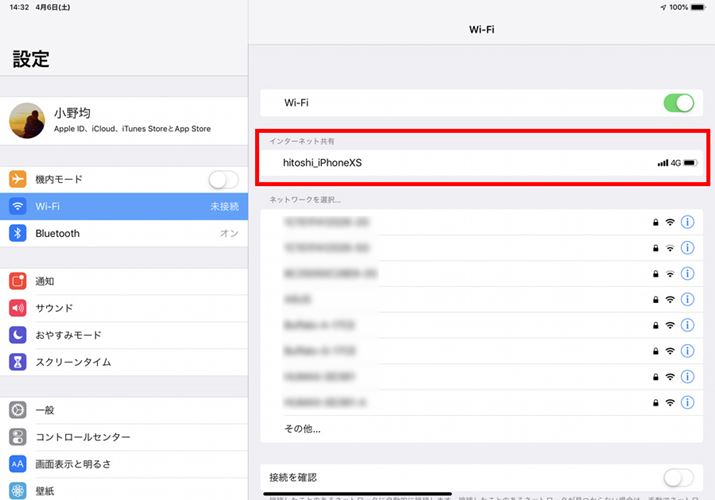Tap the スクリーンタイム hourglass icon

coord(18,362)
